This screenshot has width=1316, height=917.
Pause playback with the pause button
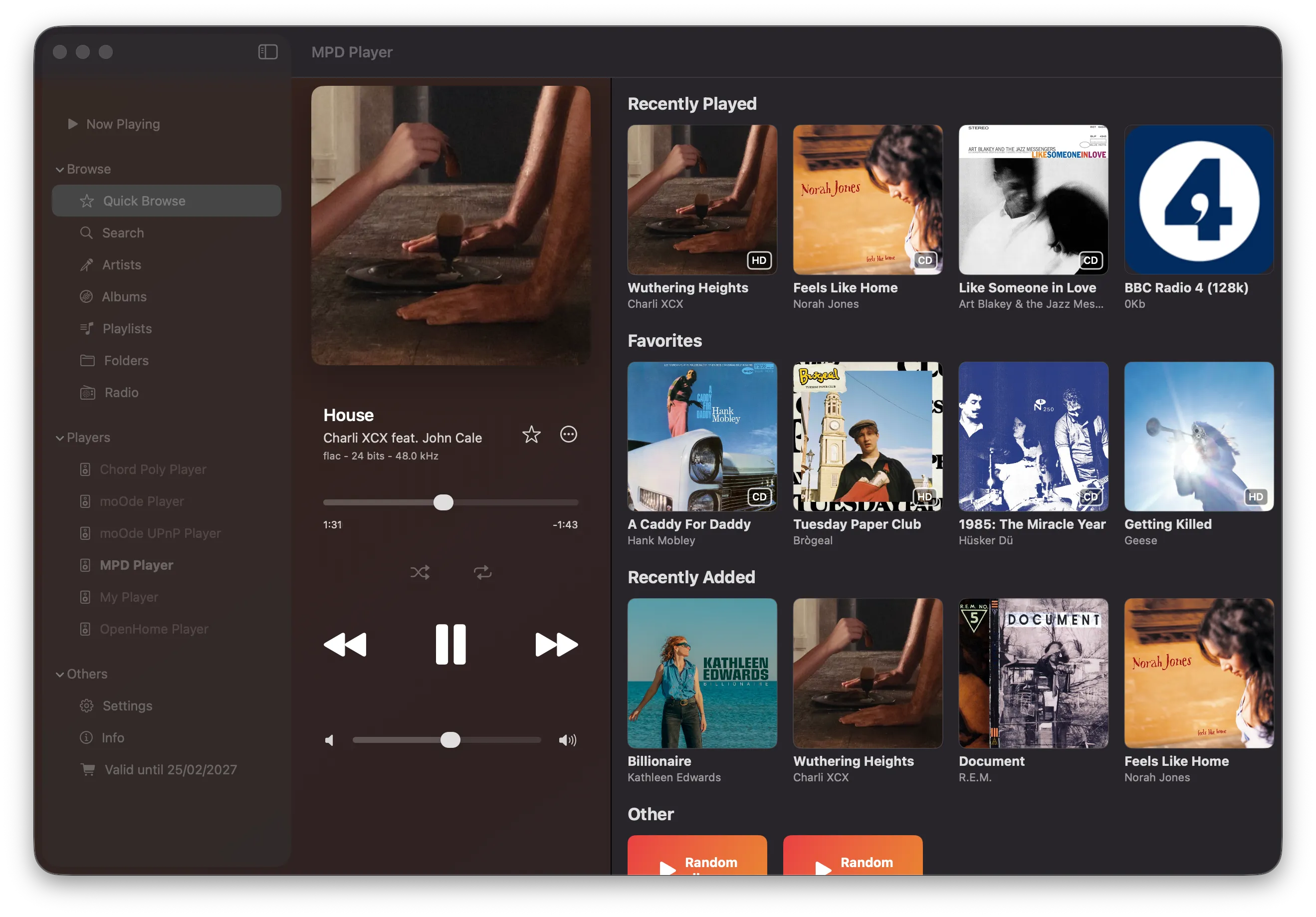[450, 644]
